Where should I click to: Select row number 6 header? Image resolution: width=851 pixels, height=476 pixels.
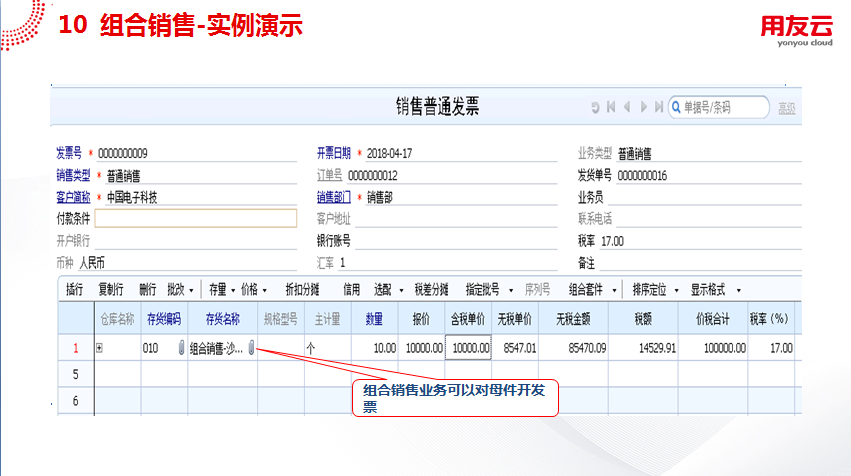pos(75,401)
